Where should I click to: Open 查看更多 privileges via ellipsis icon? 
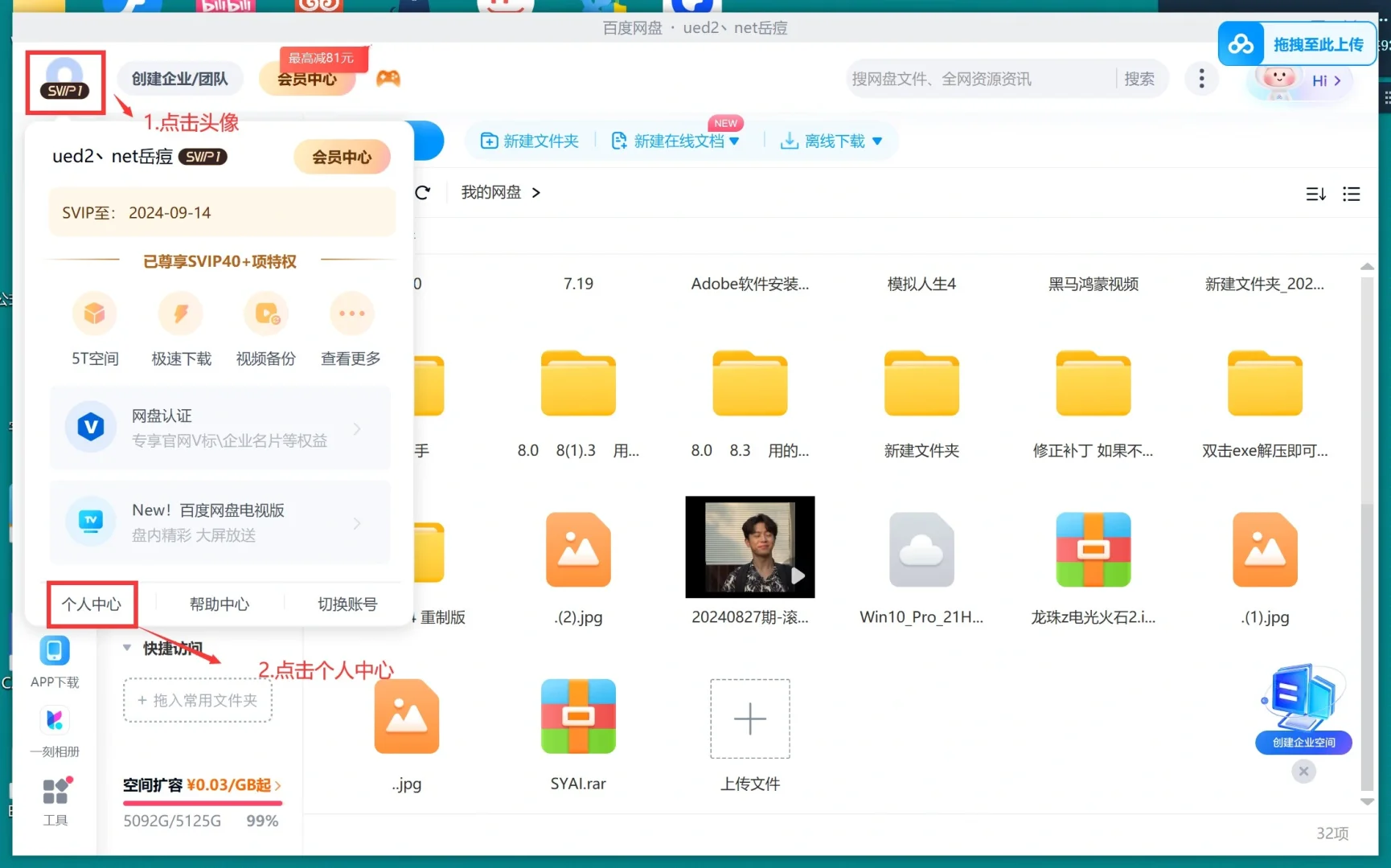[x=351, y=313]
